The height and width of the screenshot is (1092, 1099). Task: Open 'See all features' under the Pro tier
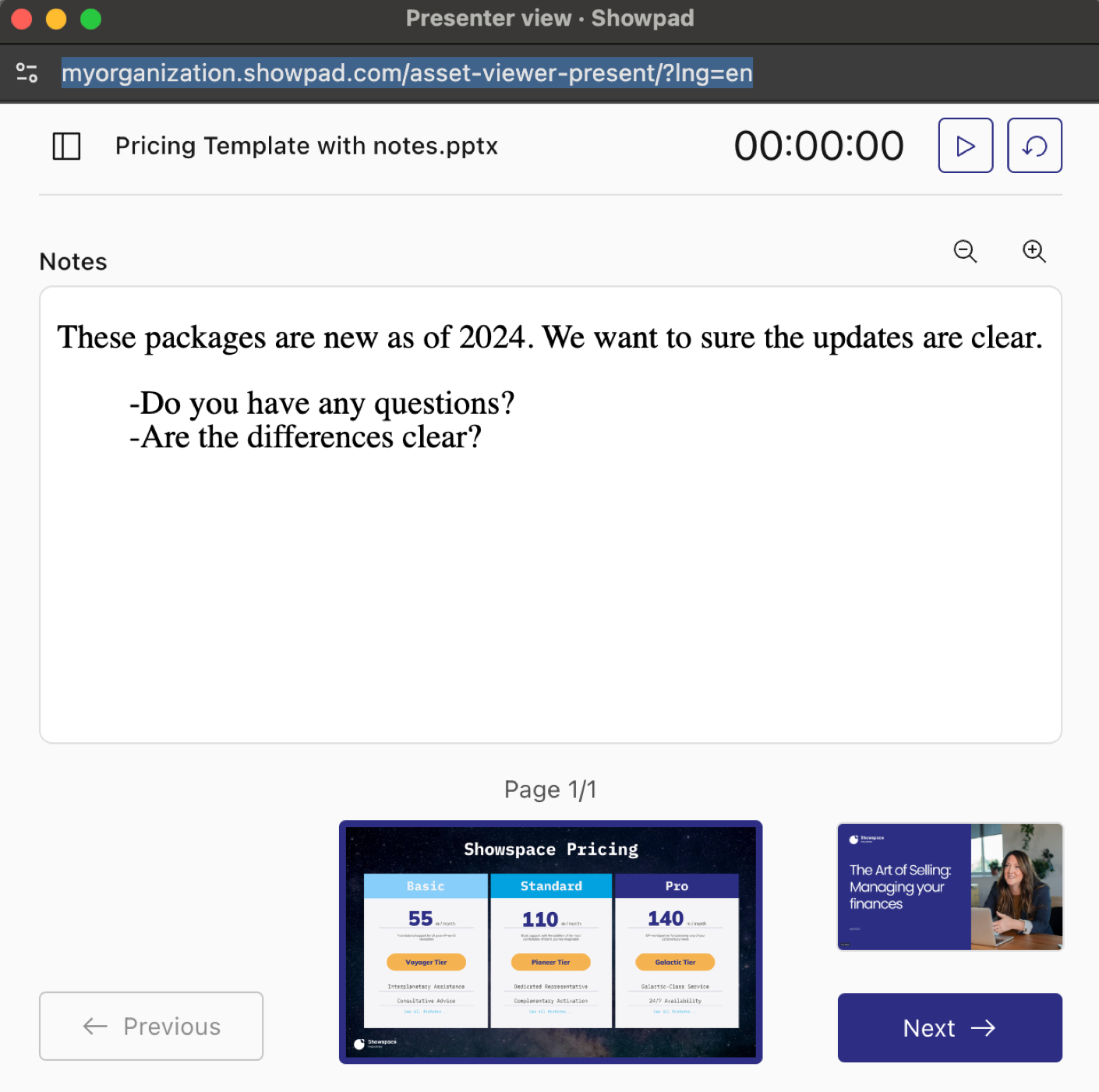675,1011
